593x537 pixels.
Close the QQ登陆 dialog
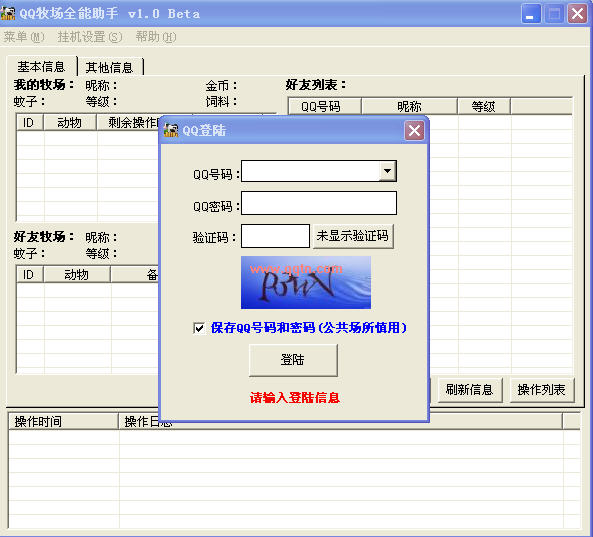tap(414, 131)
